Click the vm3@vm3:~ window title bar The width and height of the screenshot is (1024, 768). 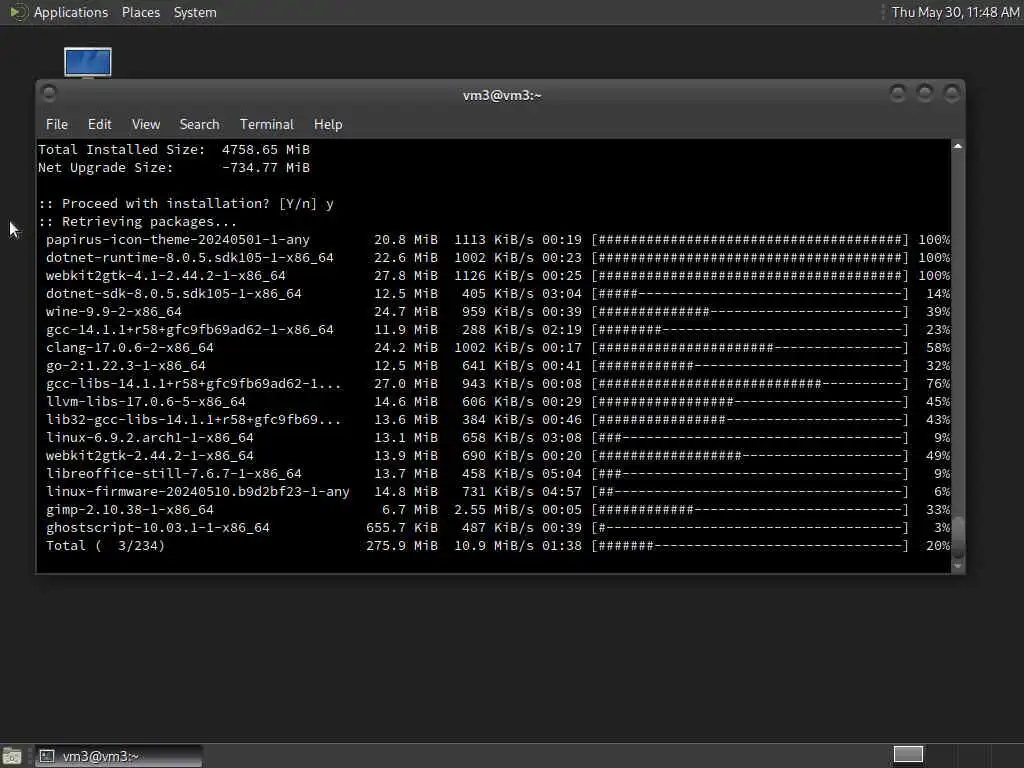pos(502,95)
